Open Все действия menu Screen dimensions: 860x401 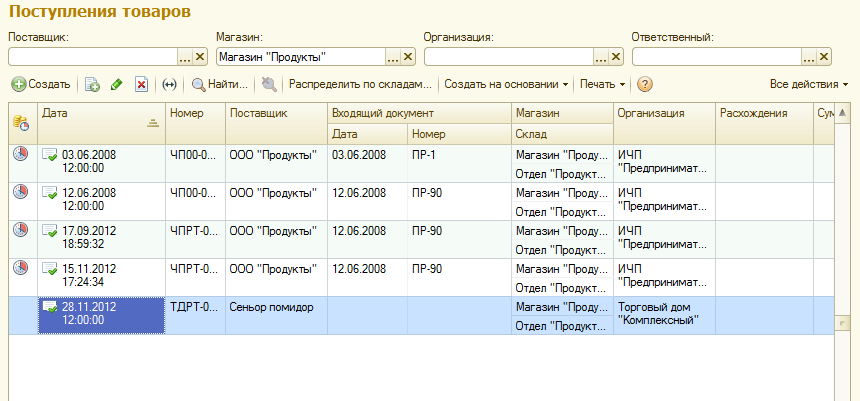click(809, 84)
